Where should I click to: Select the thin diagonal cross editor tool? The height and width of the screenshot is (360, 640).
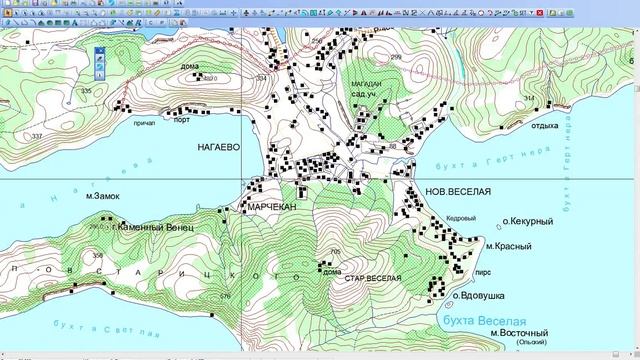pos(422,13)
